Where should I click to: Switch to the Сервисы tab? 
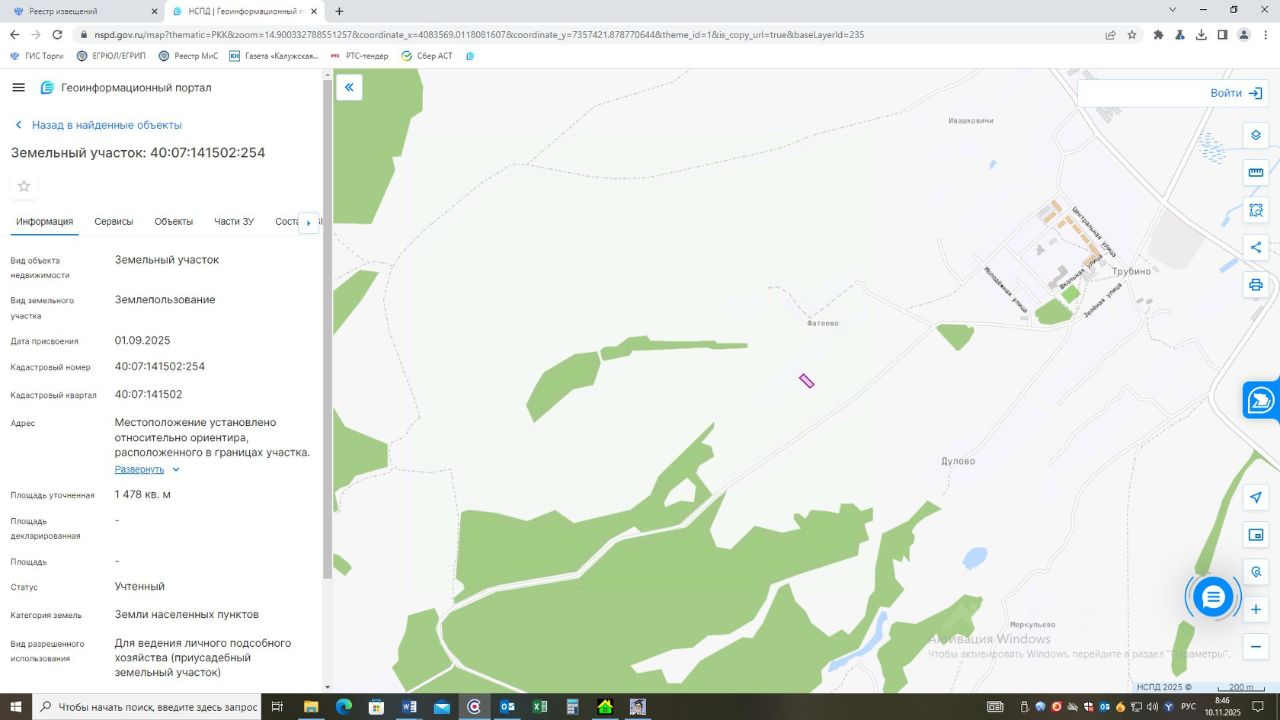tap(114, 222)
